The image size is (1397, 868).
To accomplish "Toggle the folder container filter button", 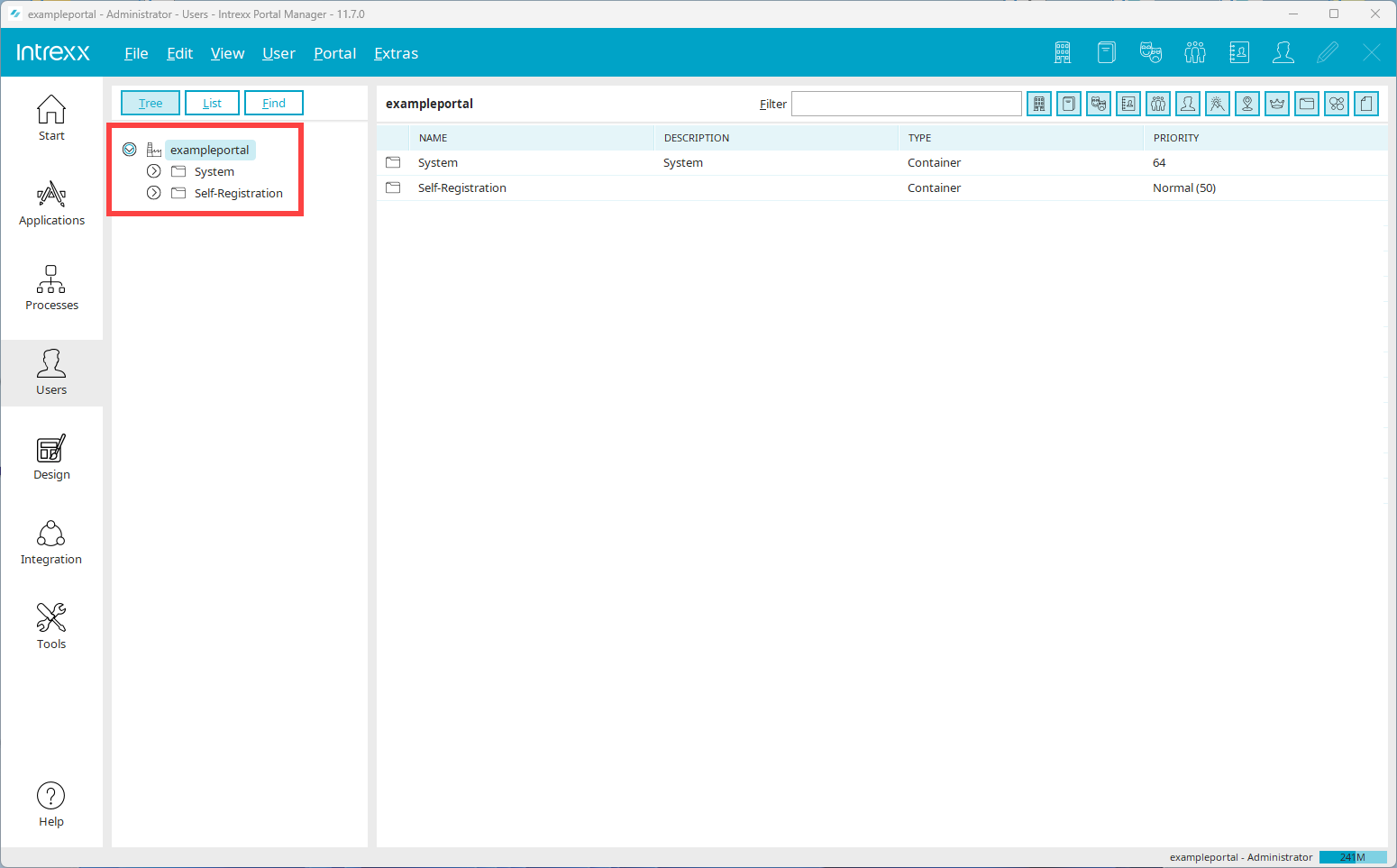I will [1307, 105].
